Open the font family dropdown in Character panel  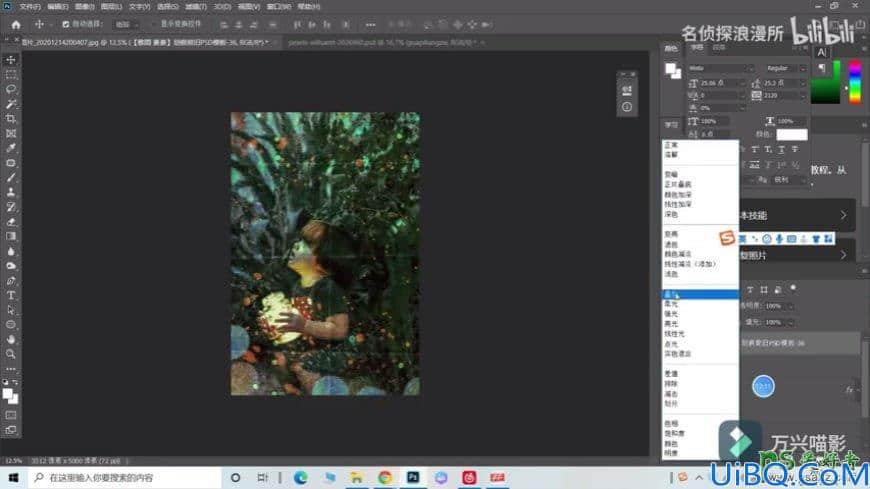(721, 68)
